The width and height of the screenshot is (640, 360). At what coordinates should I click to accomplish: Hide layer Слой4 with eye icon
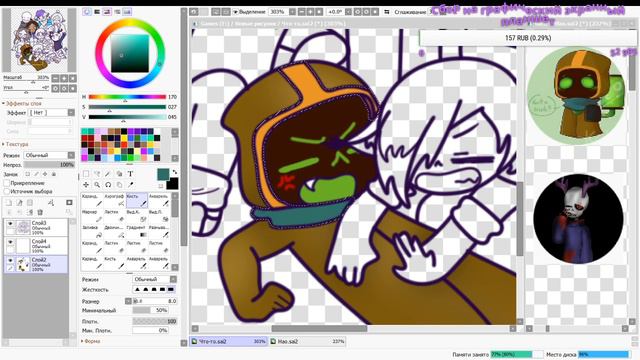[x=10, y=242]
